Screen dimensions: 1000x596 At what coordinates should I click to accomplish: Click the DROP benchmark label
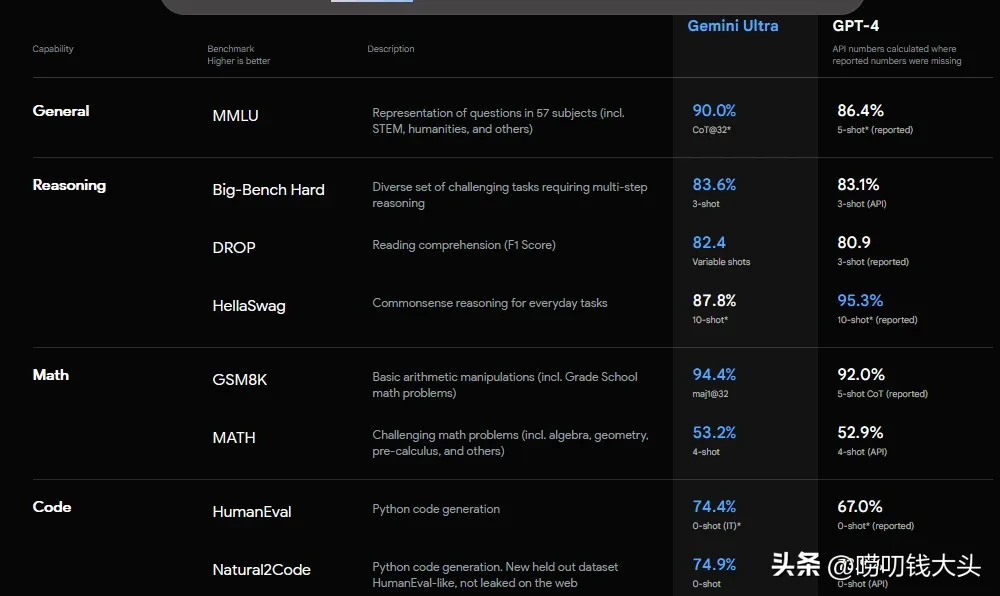pos(234,248)
